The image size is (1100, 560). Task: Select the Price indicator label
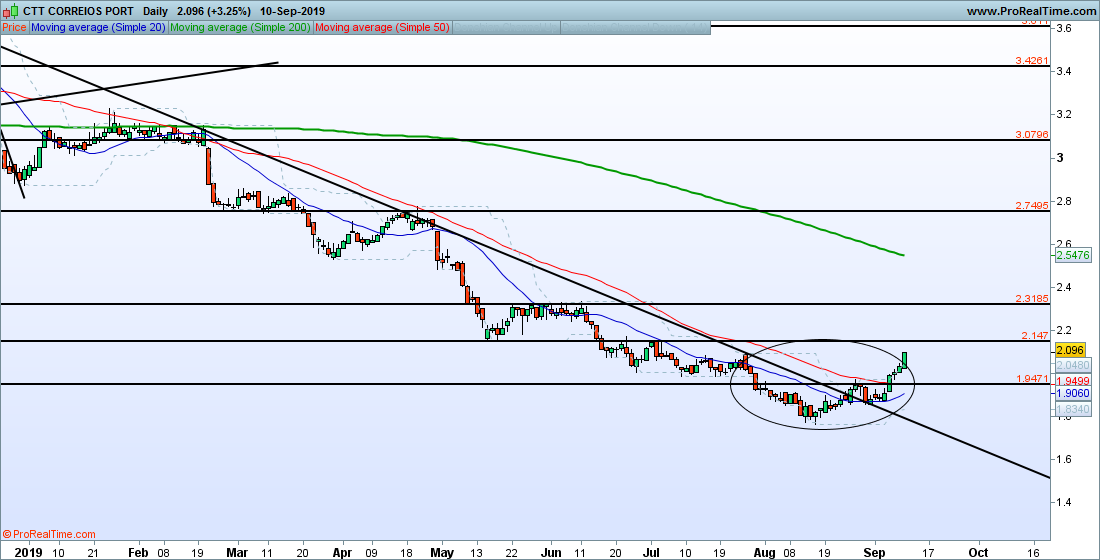point(15,27)
